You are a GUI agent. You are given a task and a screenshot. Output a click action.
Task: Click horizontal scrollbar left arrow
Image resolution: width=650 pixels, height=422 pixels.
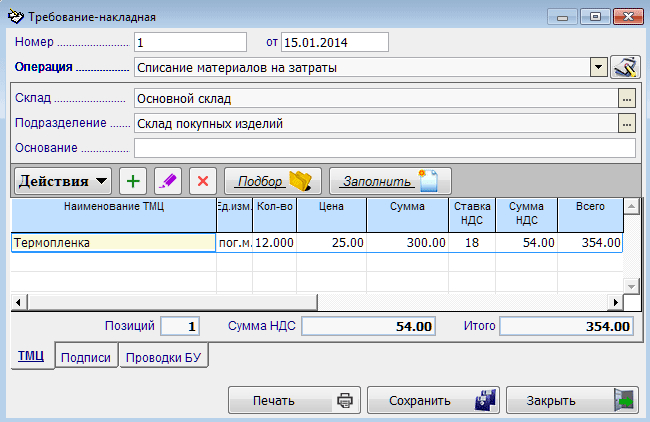click(x=18, y=303)
